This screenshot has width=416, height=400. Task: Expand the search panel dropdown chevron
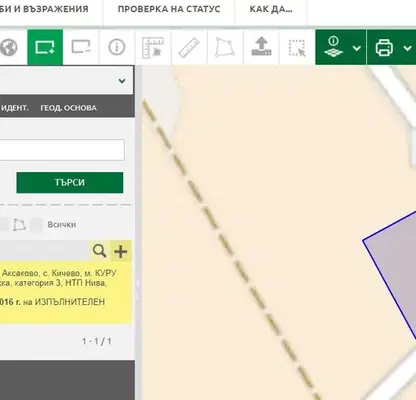pos(122,81)
